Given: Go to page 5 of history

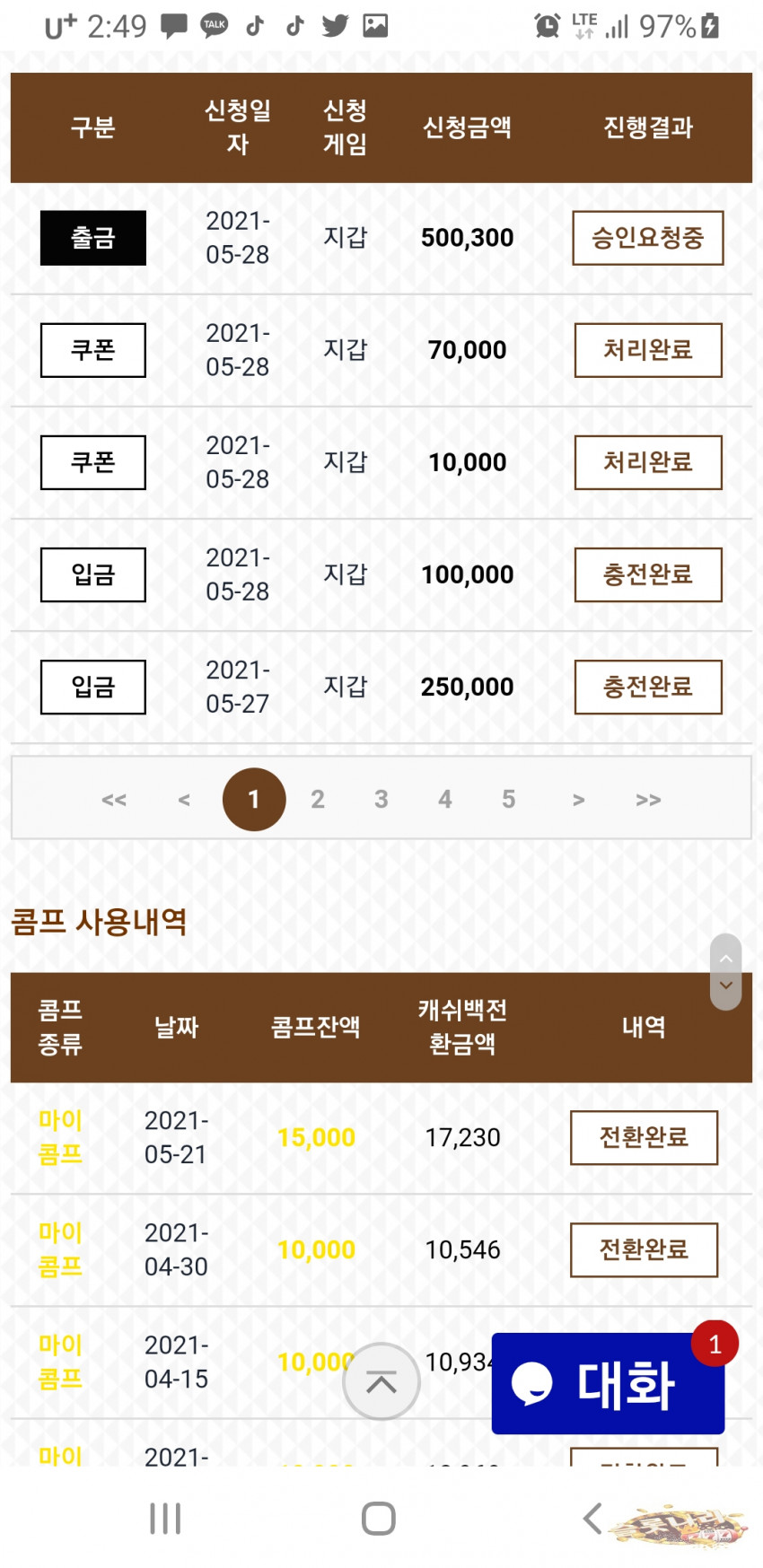Looking at the screenshot, I should tap(509, 799).
